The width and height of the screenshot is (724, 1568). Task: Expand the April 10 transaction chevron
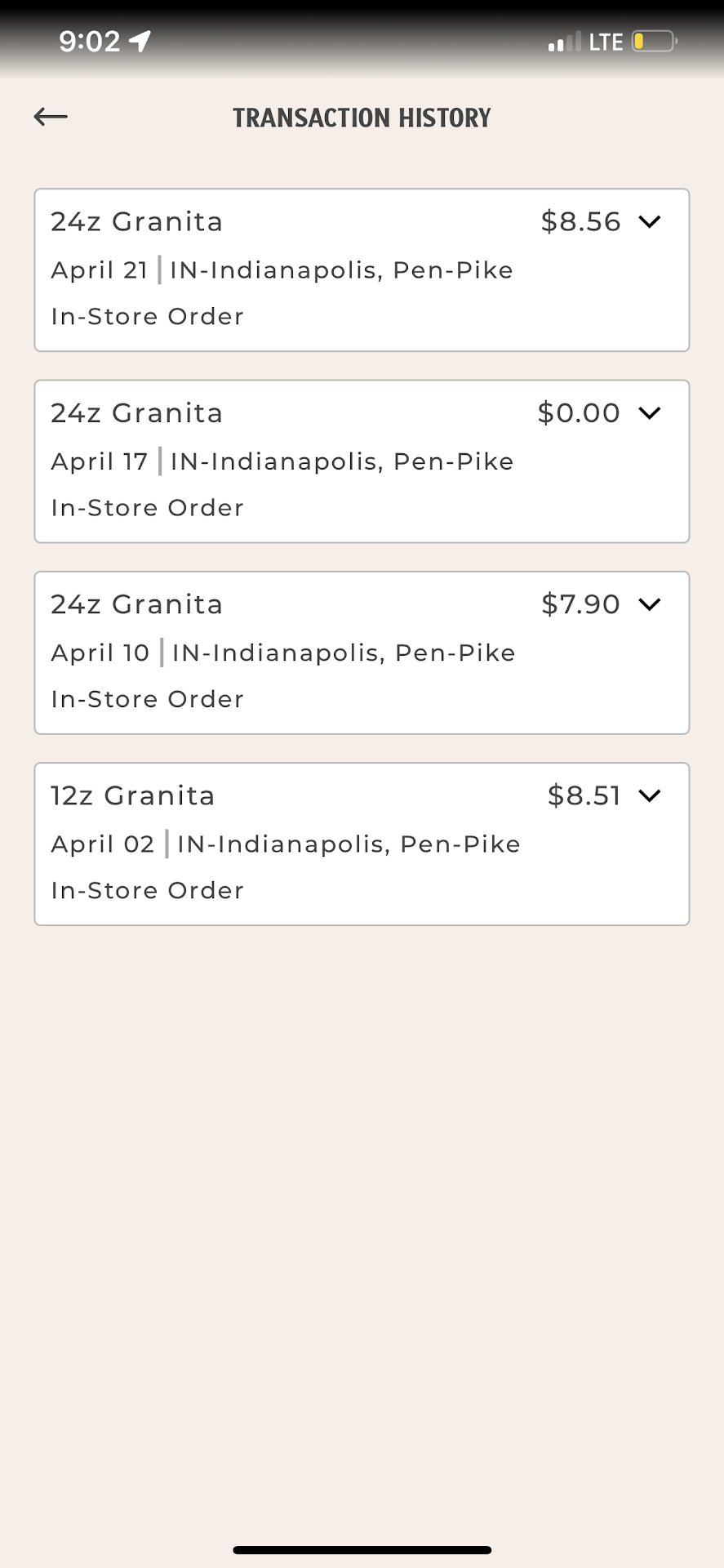point(650,604)
